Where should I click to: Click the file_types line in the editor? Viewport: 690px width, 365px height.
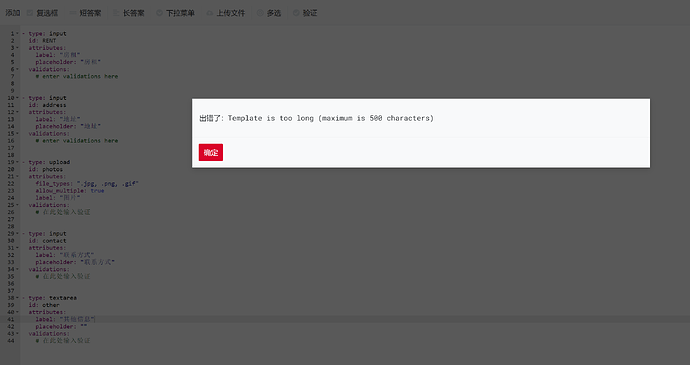87,184
